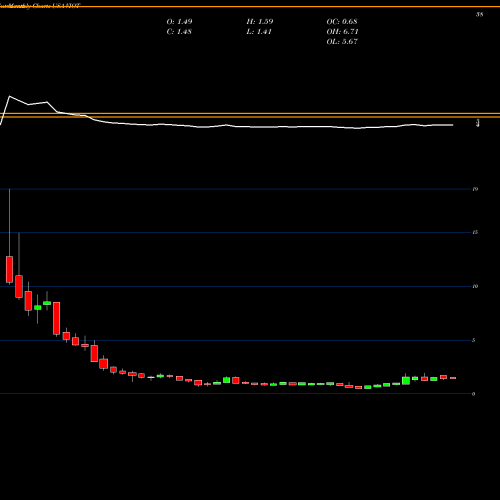Click the high price value H: 1.59

pyautogui.click(x=260, y=22)
